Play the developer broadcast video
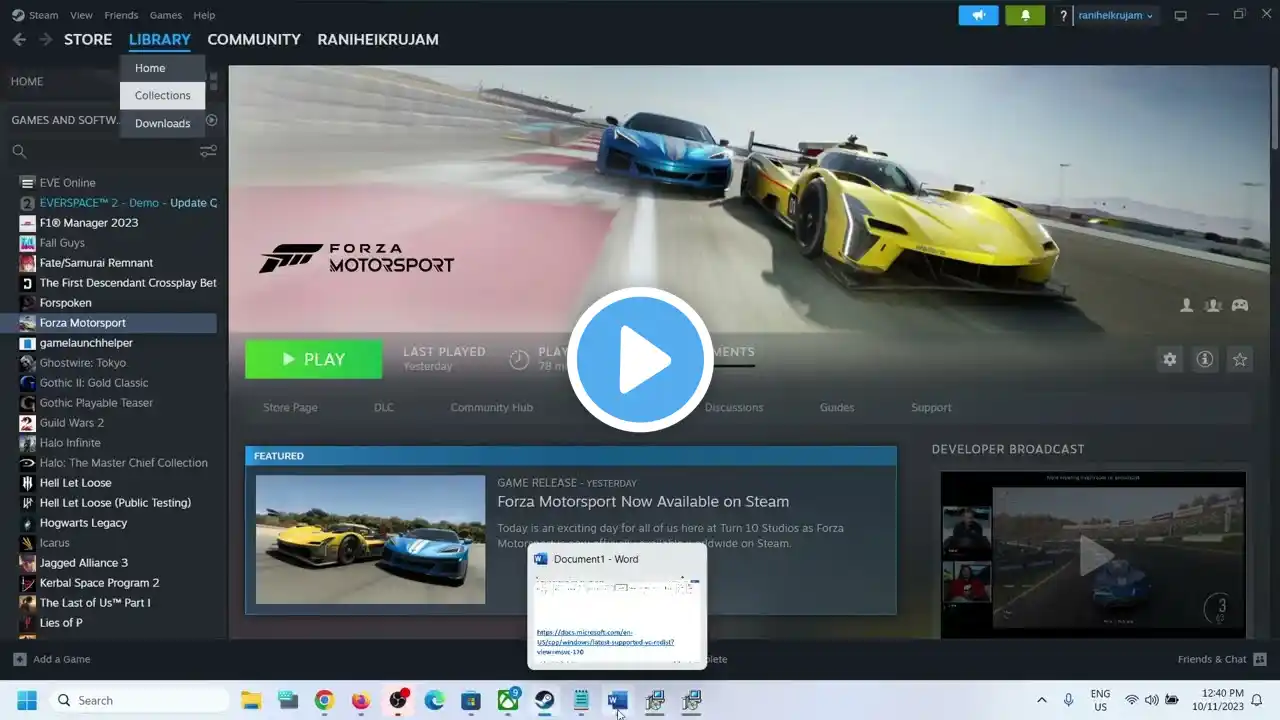The image size is (1280, 720). click(1093, 554)
